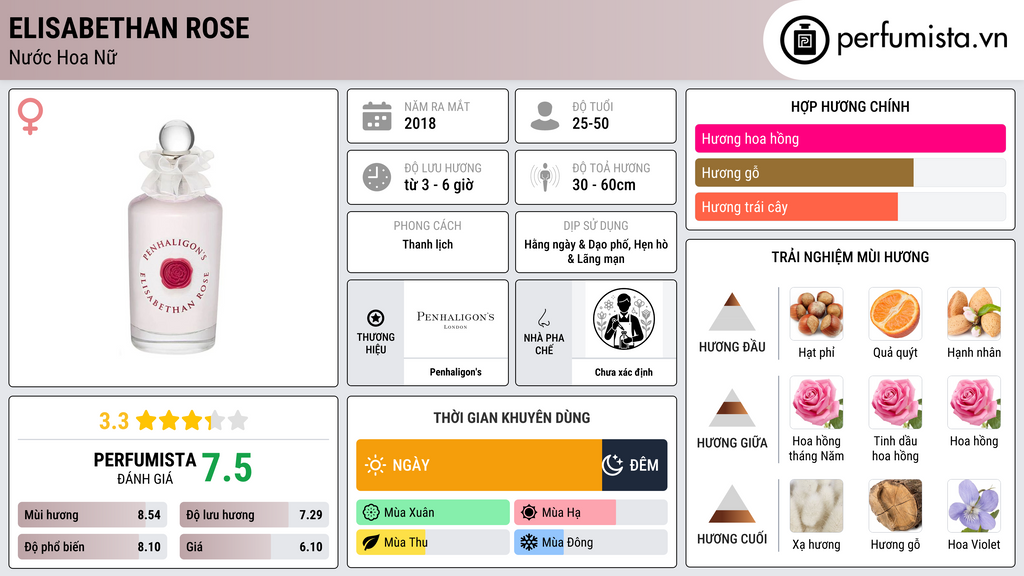Click the middle-note pyramid icon Hương giữa

[x=732, y=408]
